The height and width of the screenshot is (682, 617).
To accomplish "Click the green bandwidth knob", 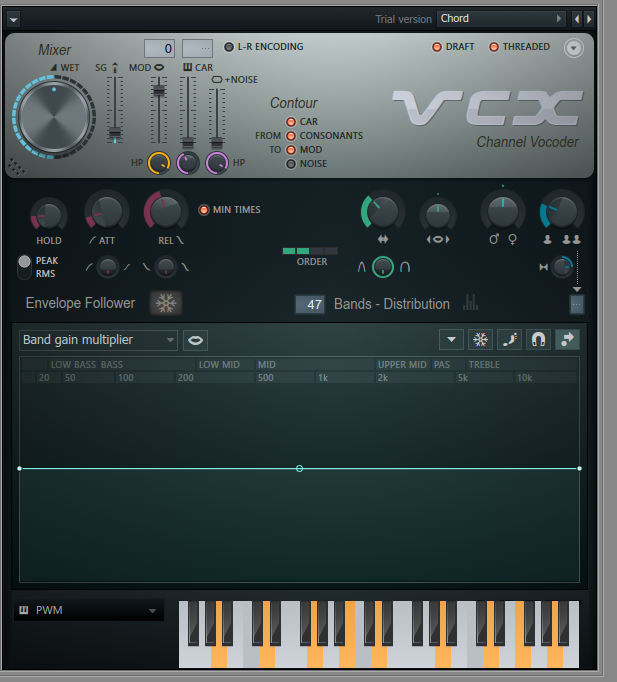I will pos(381,211).
